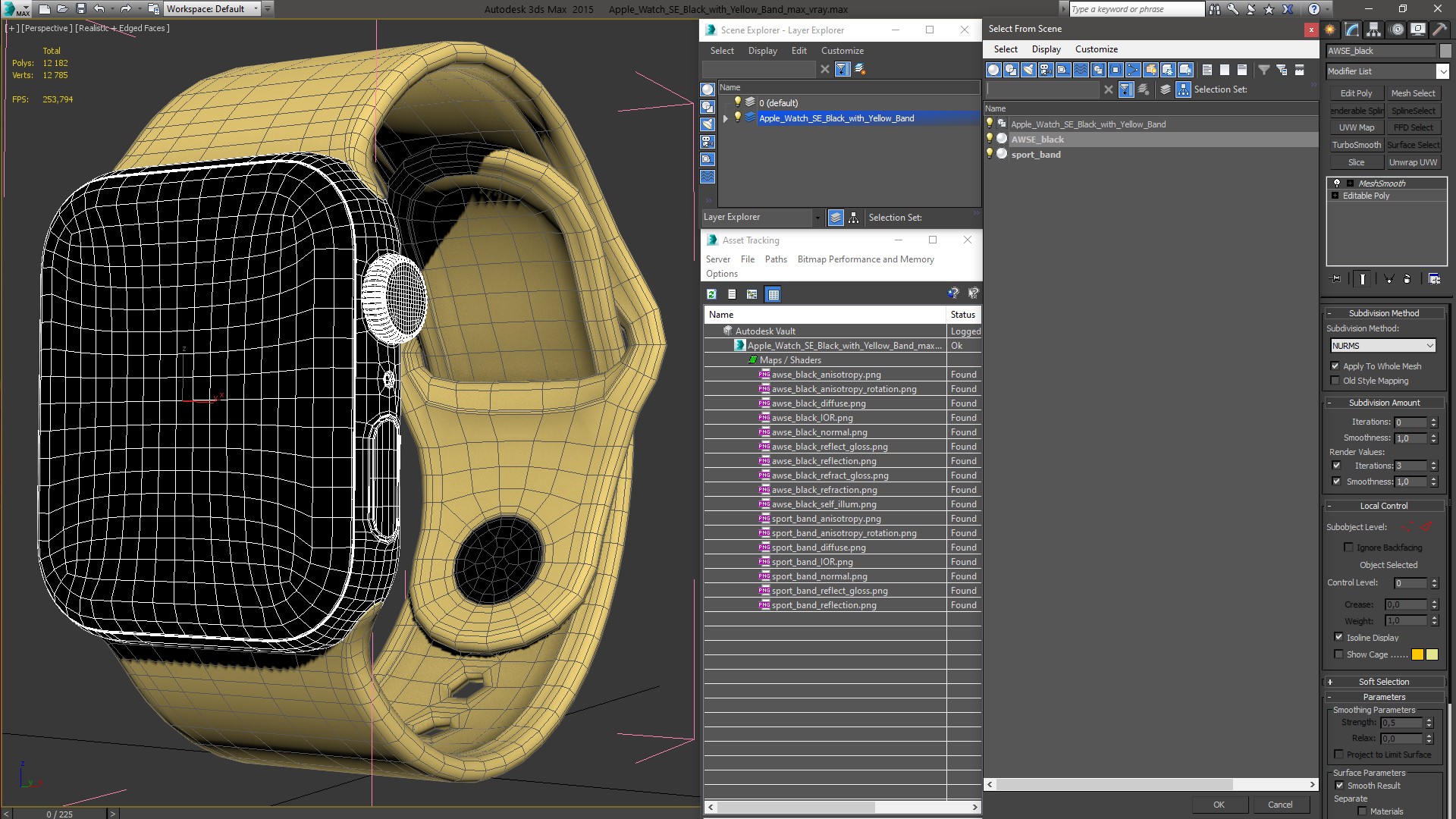Open the Utilities hammer panel tab
The height and width of the screenshot is (819, 1456).
1439,30
